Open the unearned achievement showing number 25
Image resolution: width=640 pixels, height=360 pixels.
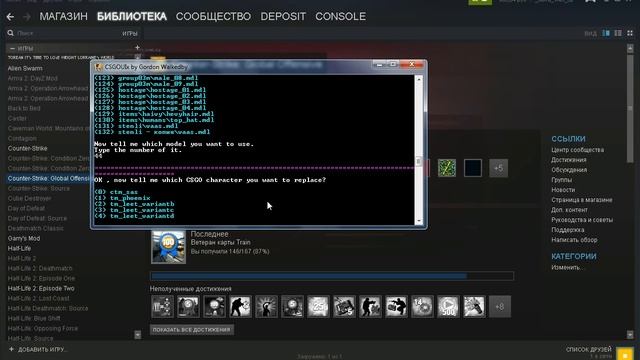pyautogui.click(x=318, y=307)
